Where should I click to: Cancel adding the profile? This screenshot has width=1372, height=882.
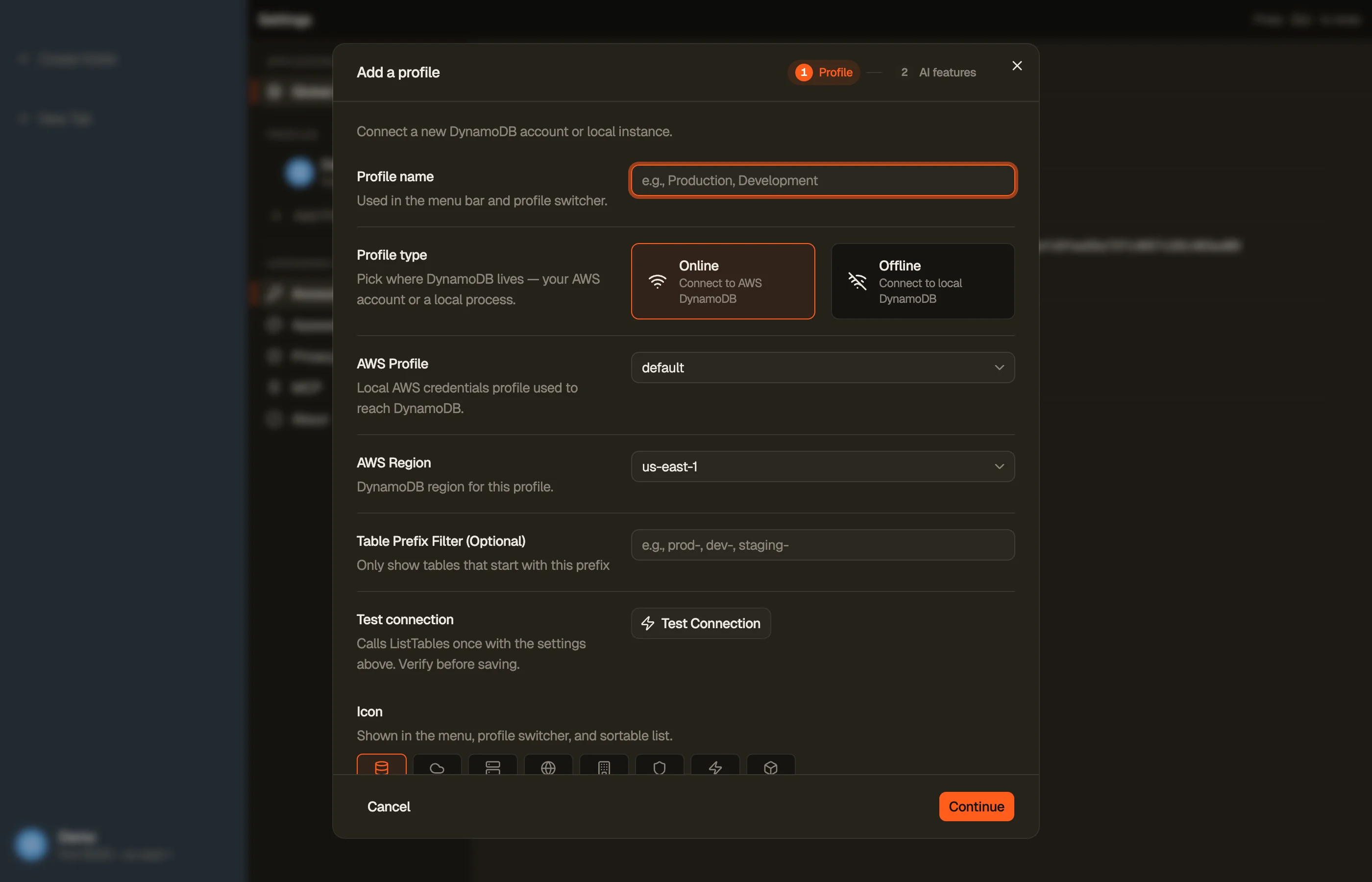(x=388, y=807)
